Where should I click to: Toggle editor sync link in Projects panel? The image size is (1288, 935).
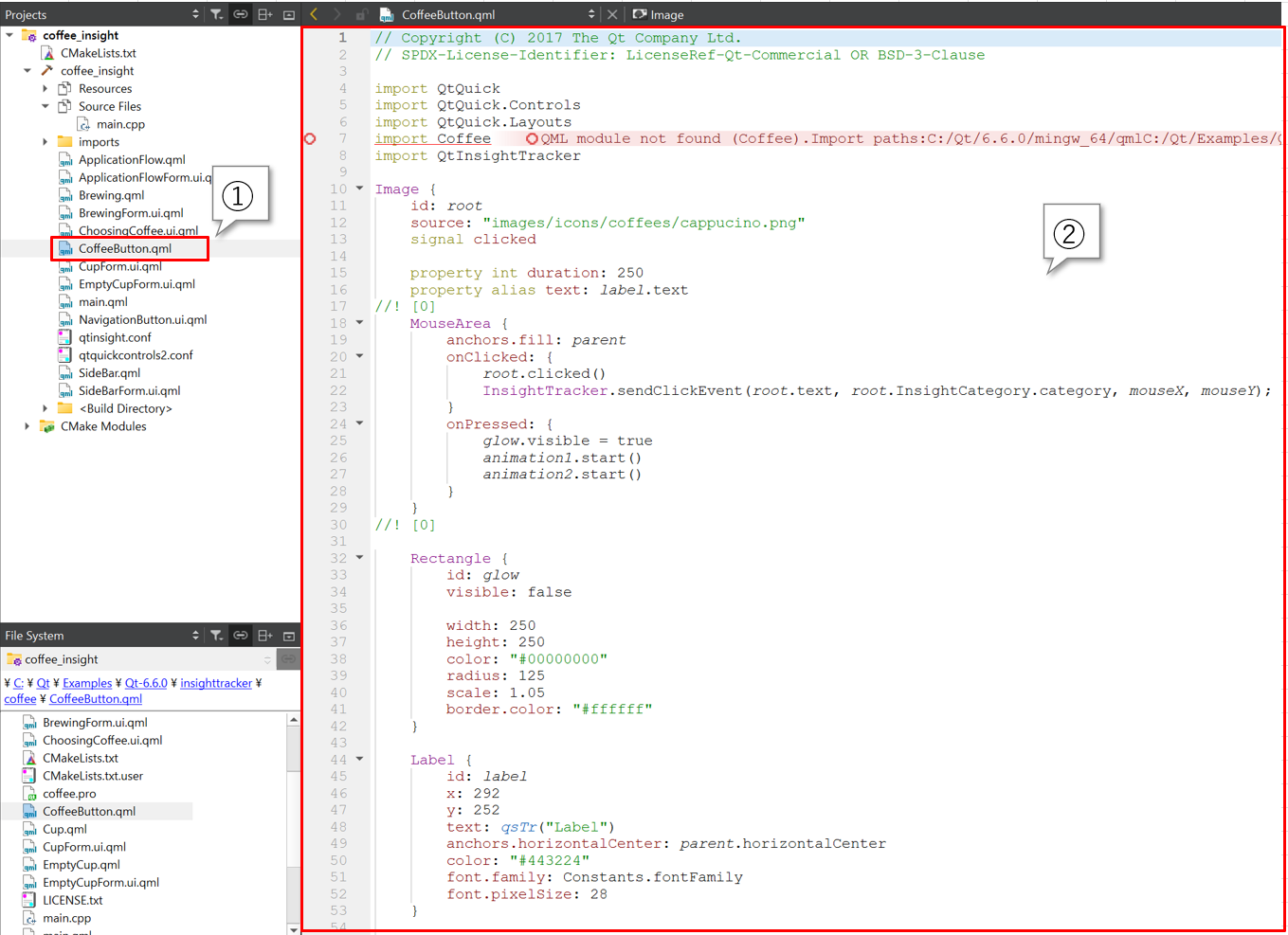click(x=241, y=14)
